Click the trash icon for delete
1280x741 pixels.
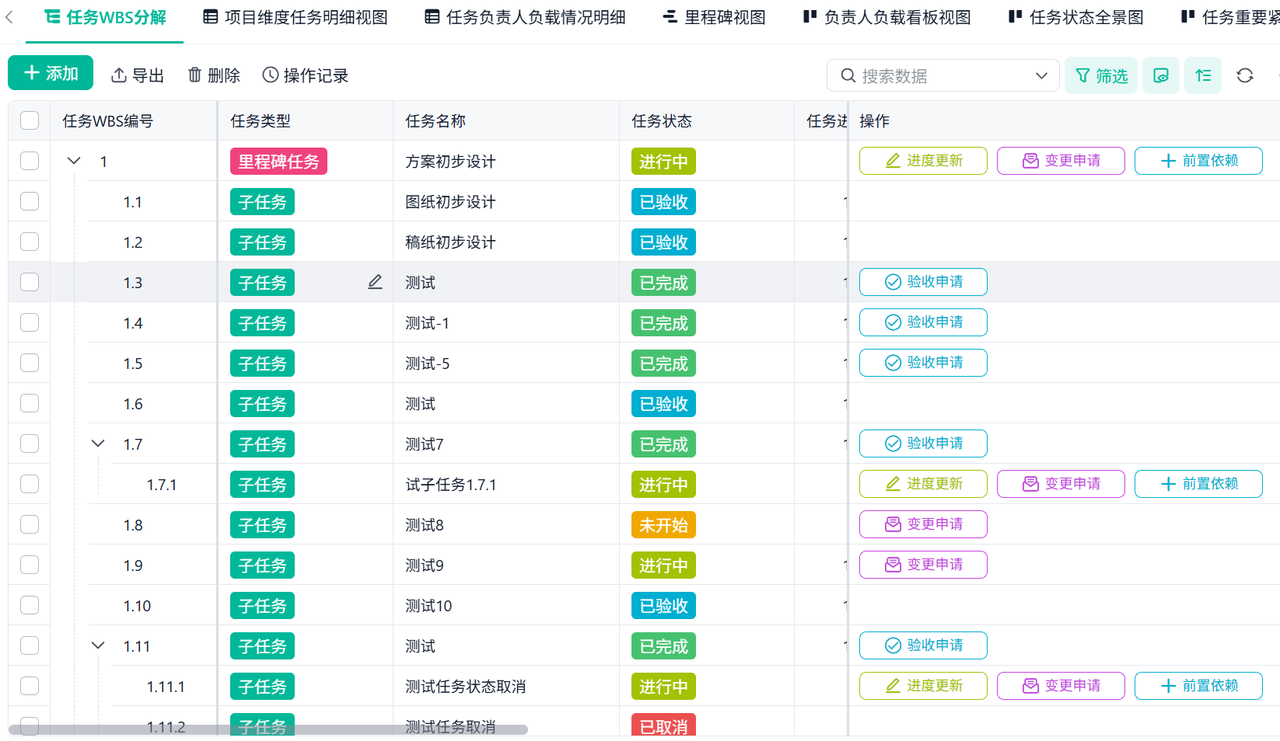click(x=195, y=76)
